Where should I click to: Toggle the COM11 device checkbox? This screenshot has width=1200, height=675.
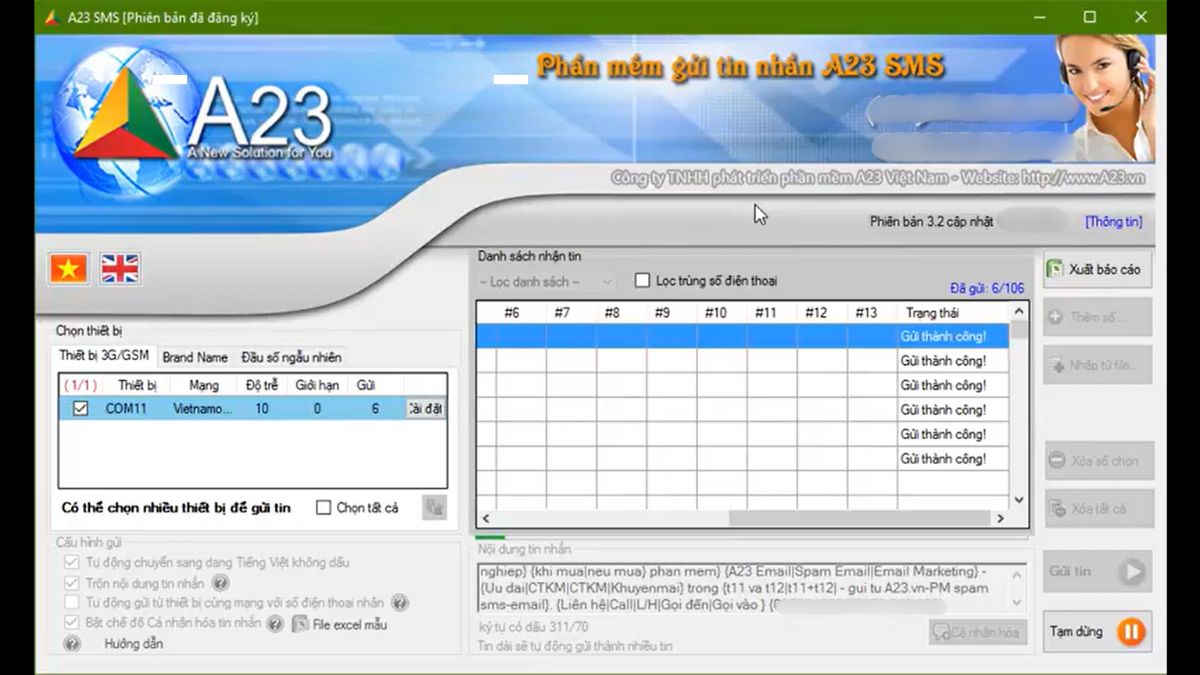pyautogui.click(x=80, y=408)
